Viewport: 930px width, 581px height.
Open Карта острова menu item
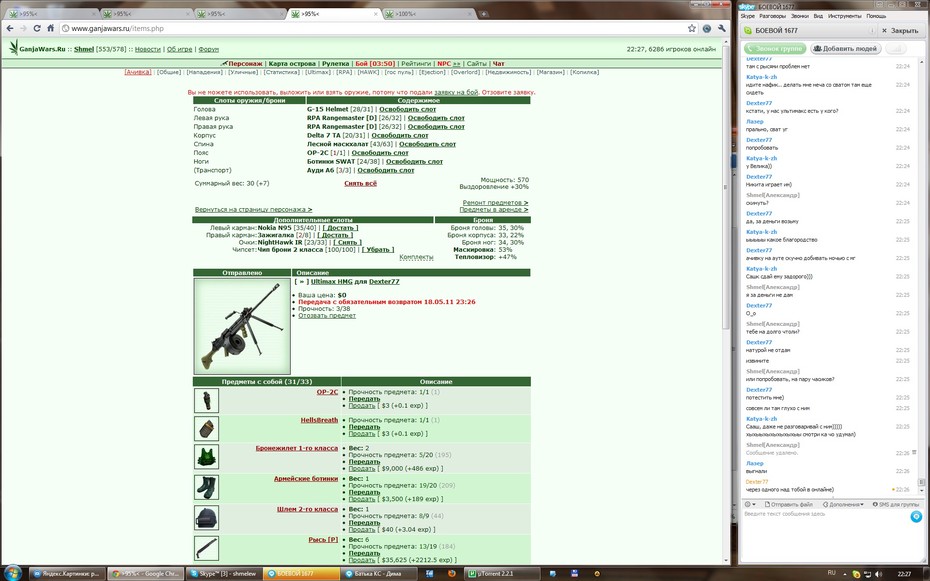[293, 63]
